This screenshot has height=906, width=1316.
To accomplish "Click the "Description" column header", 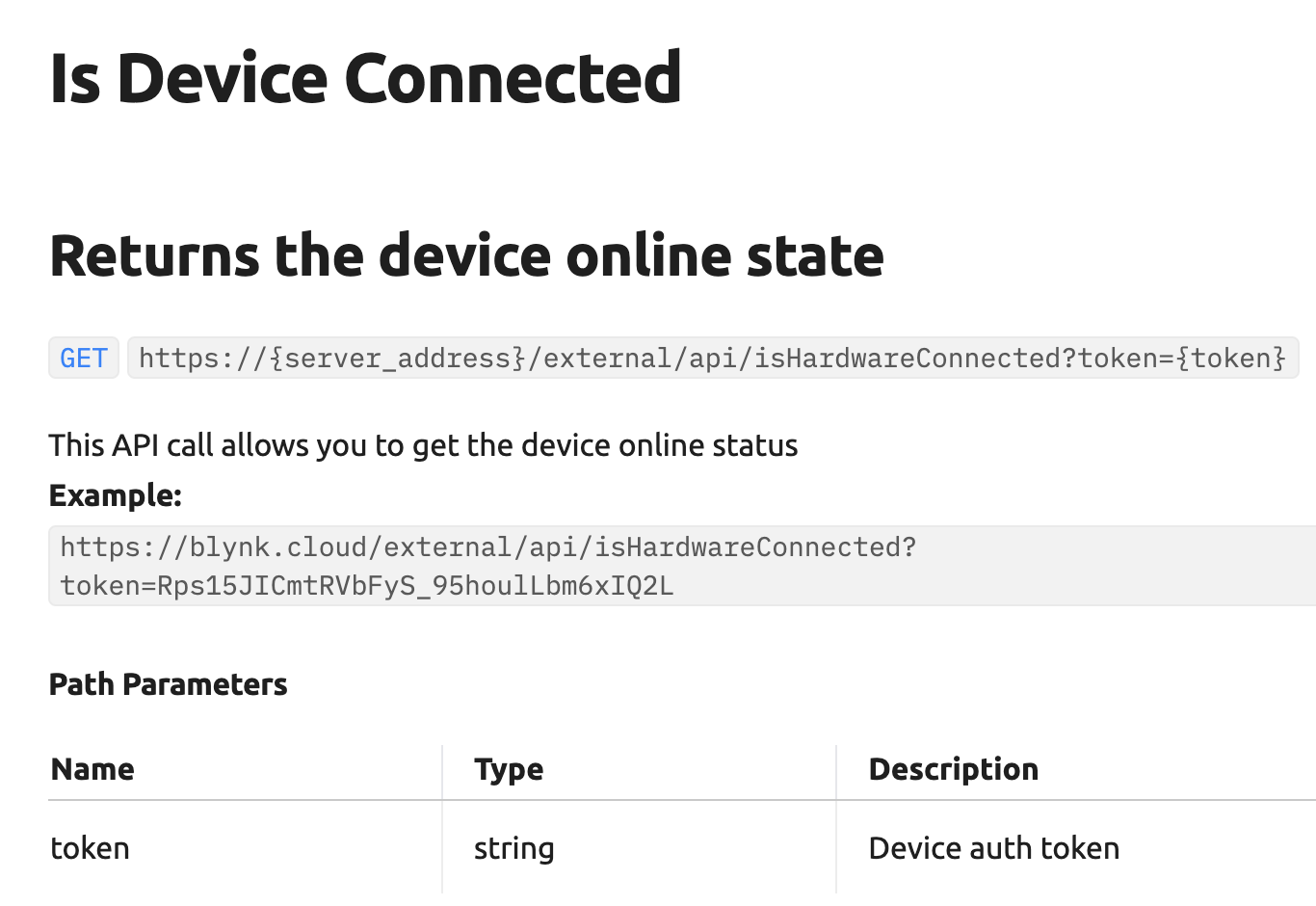I will (x=953, y=769).
